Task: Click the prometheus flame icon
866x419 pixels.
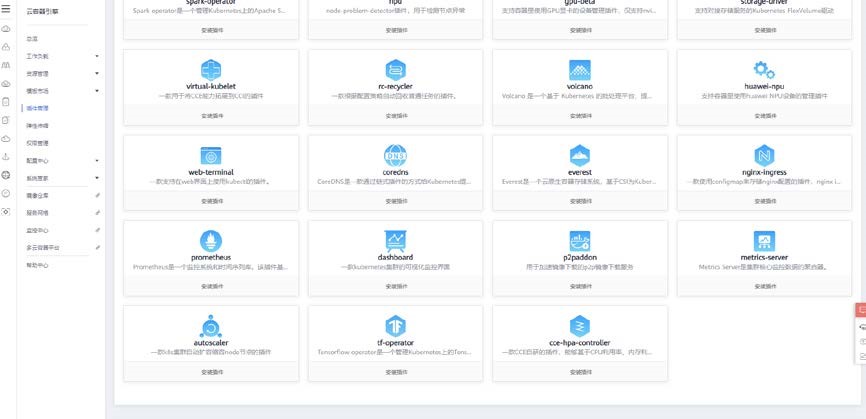Action: point(211,241)
